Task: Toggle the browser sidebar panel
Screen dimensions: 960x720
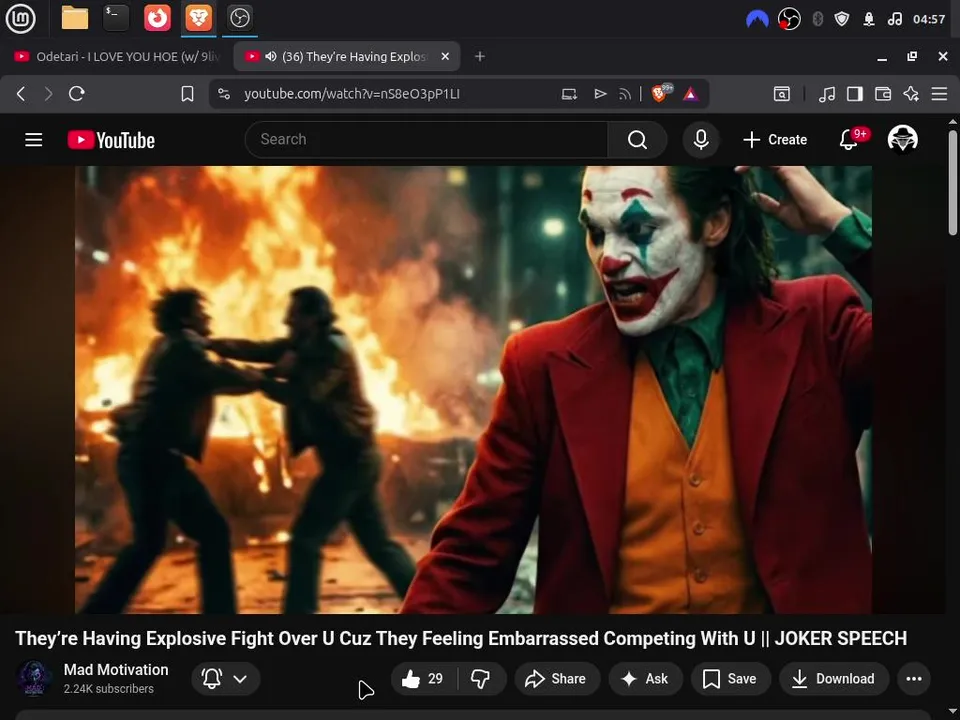Action: pos(855,94)
